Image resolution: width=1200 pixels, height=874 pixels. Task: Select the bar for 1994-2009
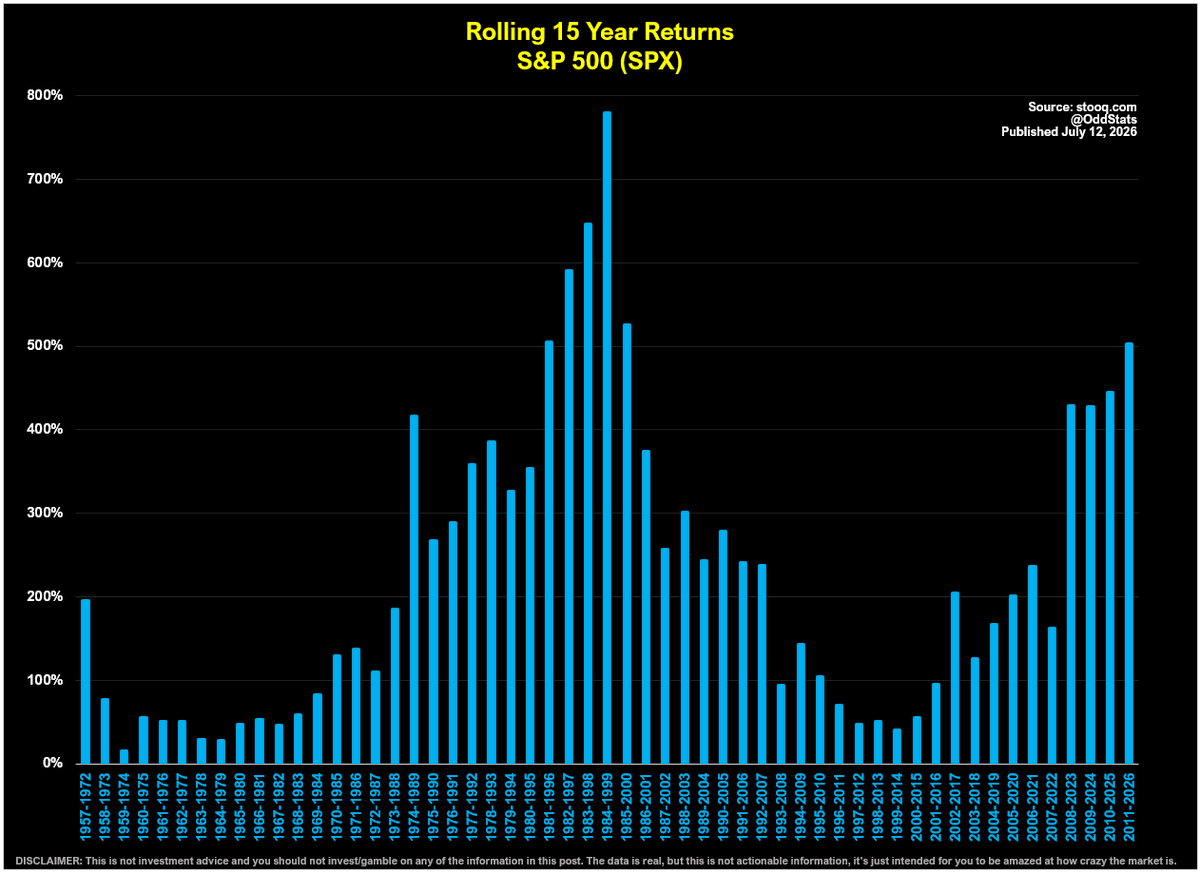coord(801,704)
